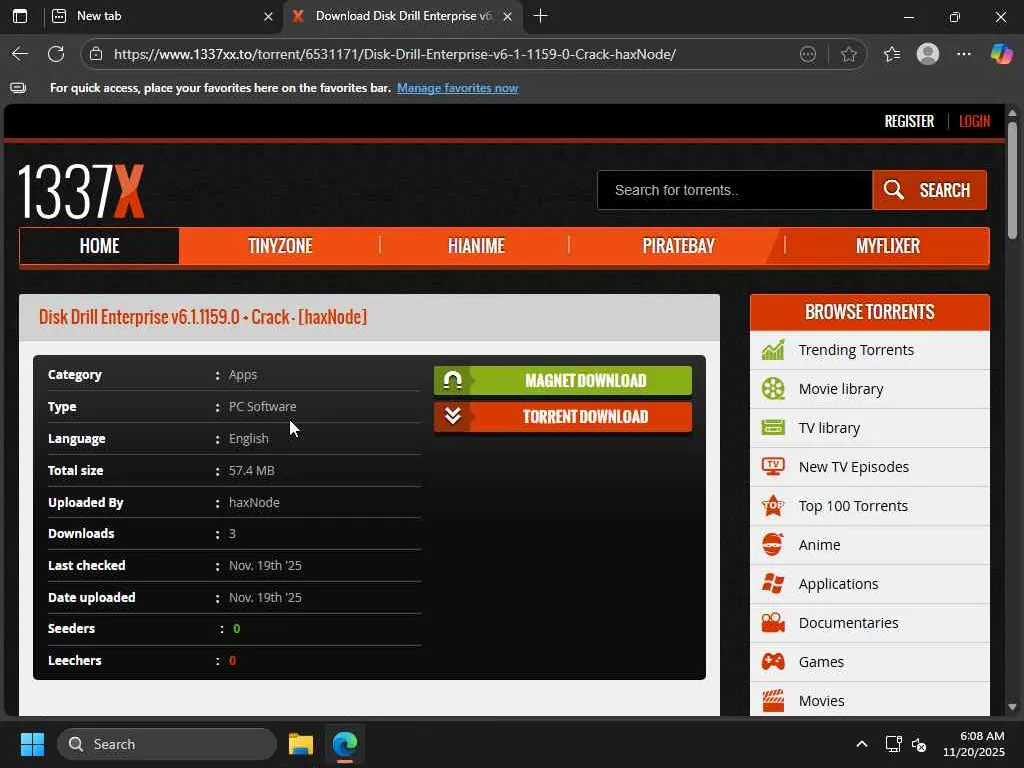Focus the Search for torrents field

735,190
